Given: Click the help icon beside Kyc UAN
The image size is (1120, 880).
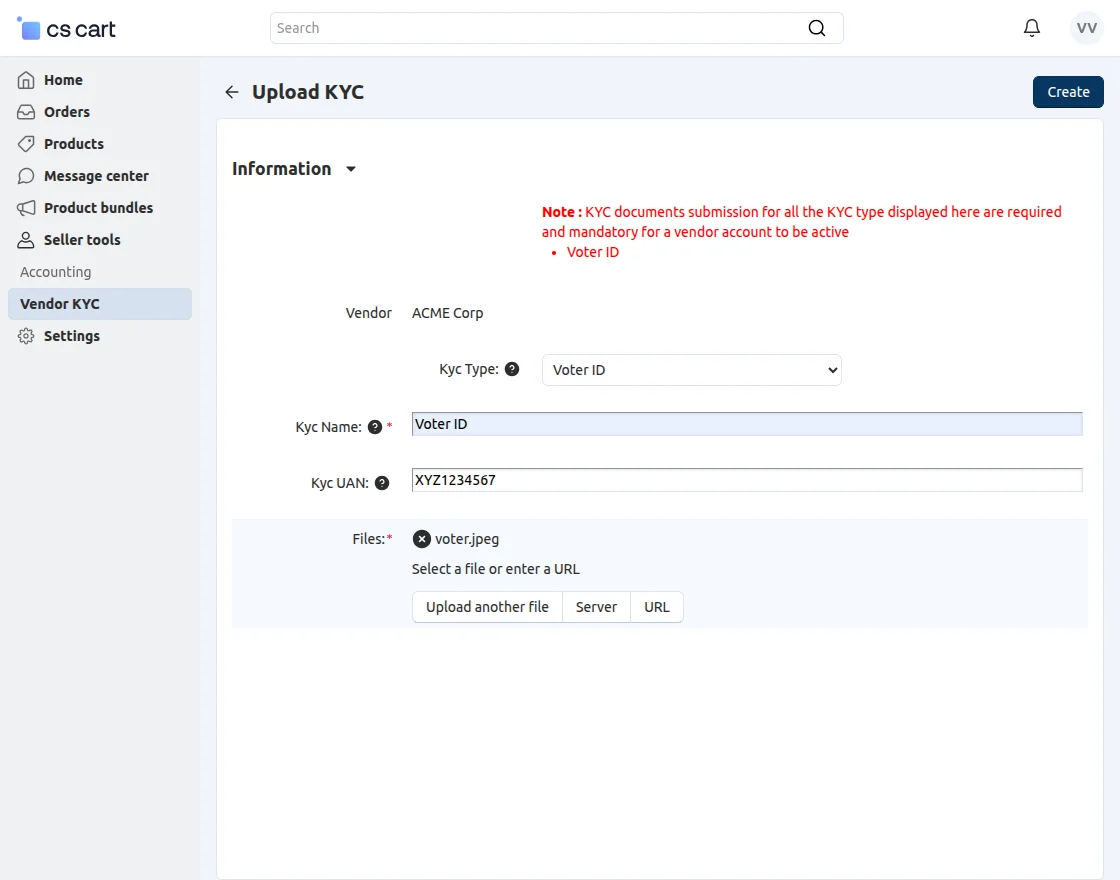Looking at the screenshot, I should click(381, 482).
